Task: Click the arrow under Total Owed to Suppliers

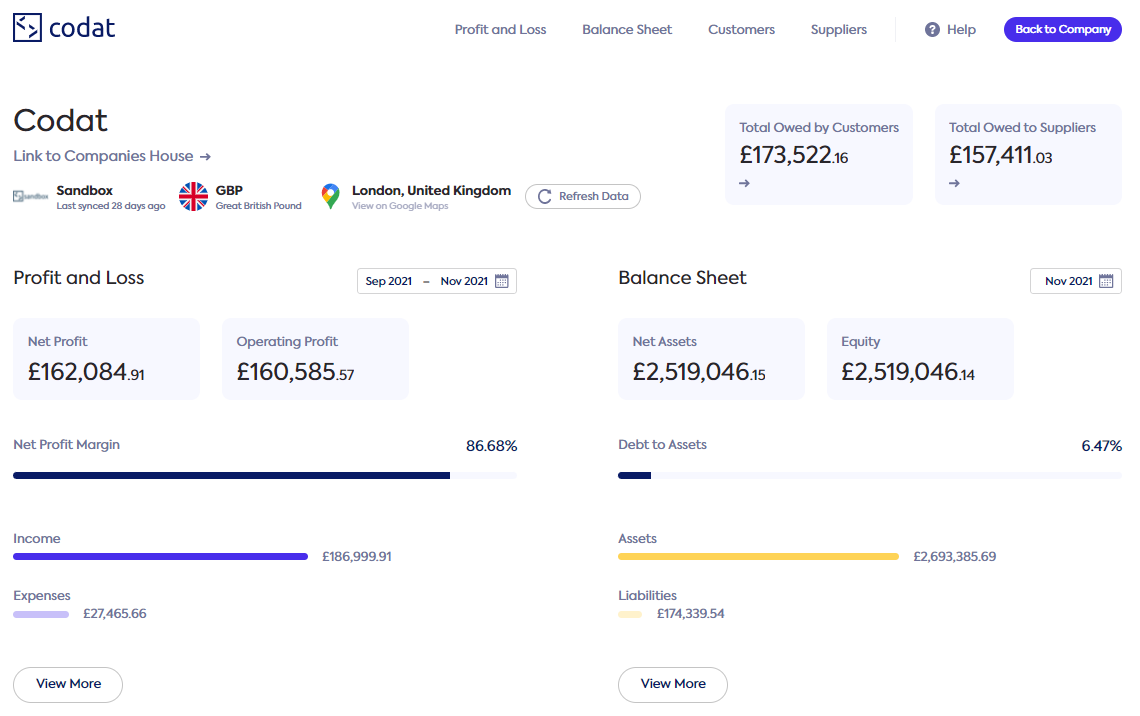Action: tap(954, 183)
